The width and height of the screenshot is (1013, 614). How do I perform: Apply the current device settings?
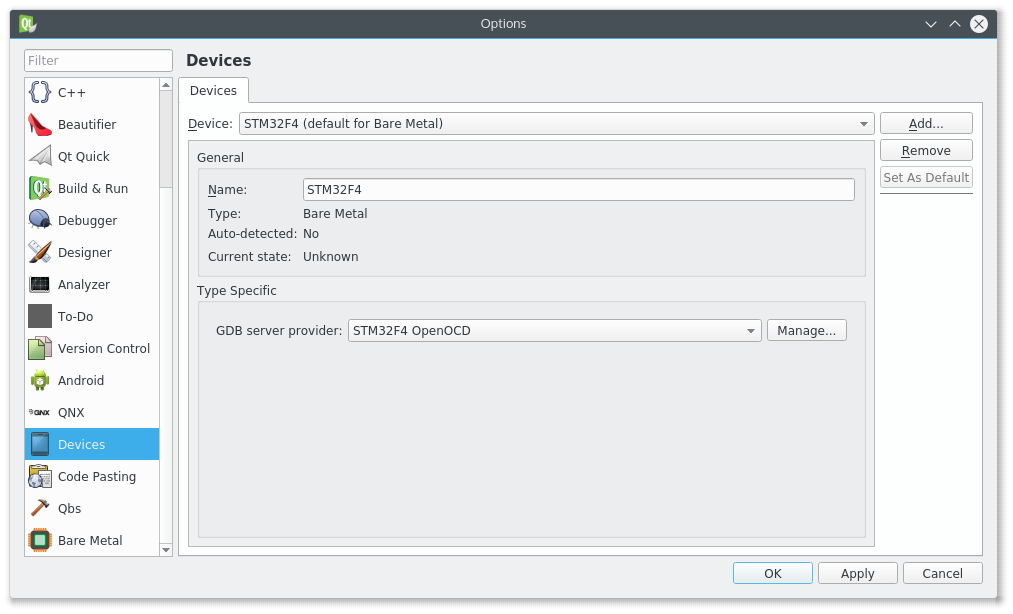tap(857, 573)
